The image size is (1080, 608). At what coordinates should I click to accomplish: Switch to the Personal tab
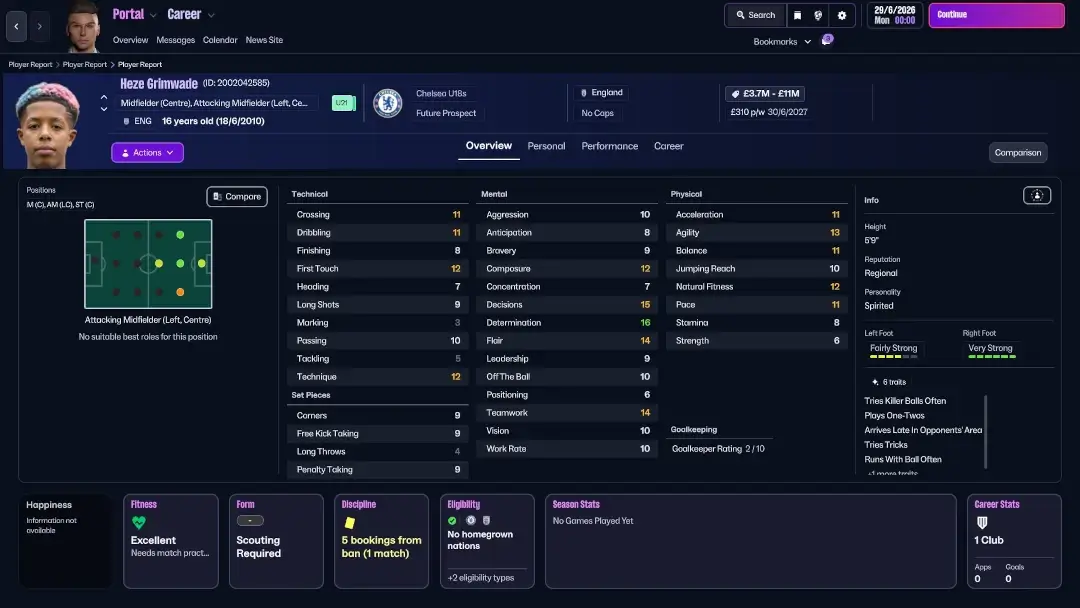[x=546, y=146]
